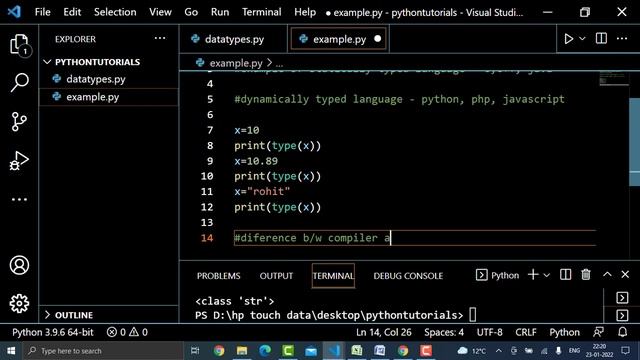Viewport: 640px width, 360px height.
Task: Open new terminal profile dropdown arrow
Action: [x=547, y=275]
